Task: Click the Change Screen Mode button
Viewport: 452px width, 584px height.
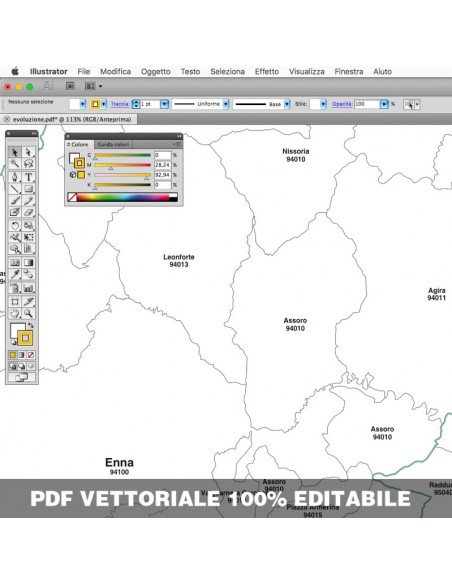Action: click(22, 377)
